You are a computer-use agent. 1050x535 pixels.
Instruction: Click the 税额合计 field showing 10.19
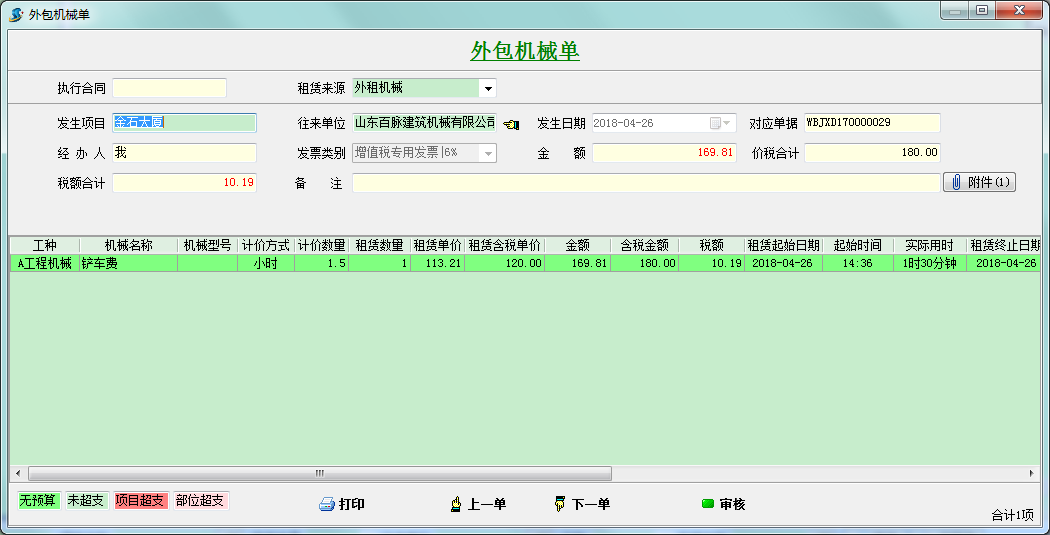pyautogui.click(x=184, y=182)
